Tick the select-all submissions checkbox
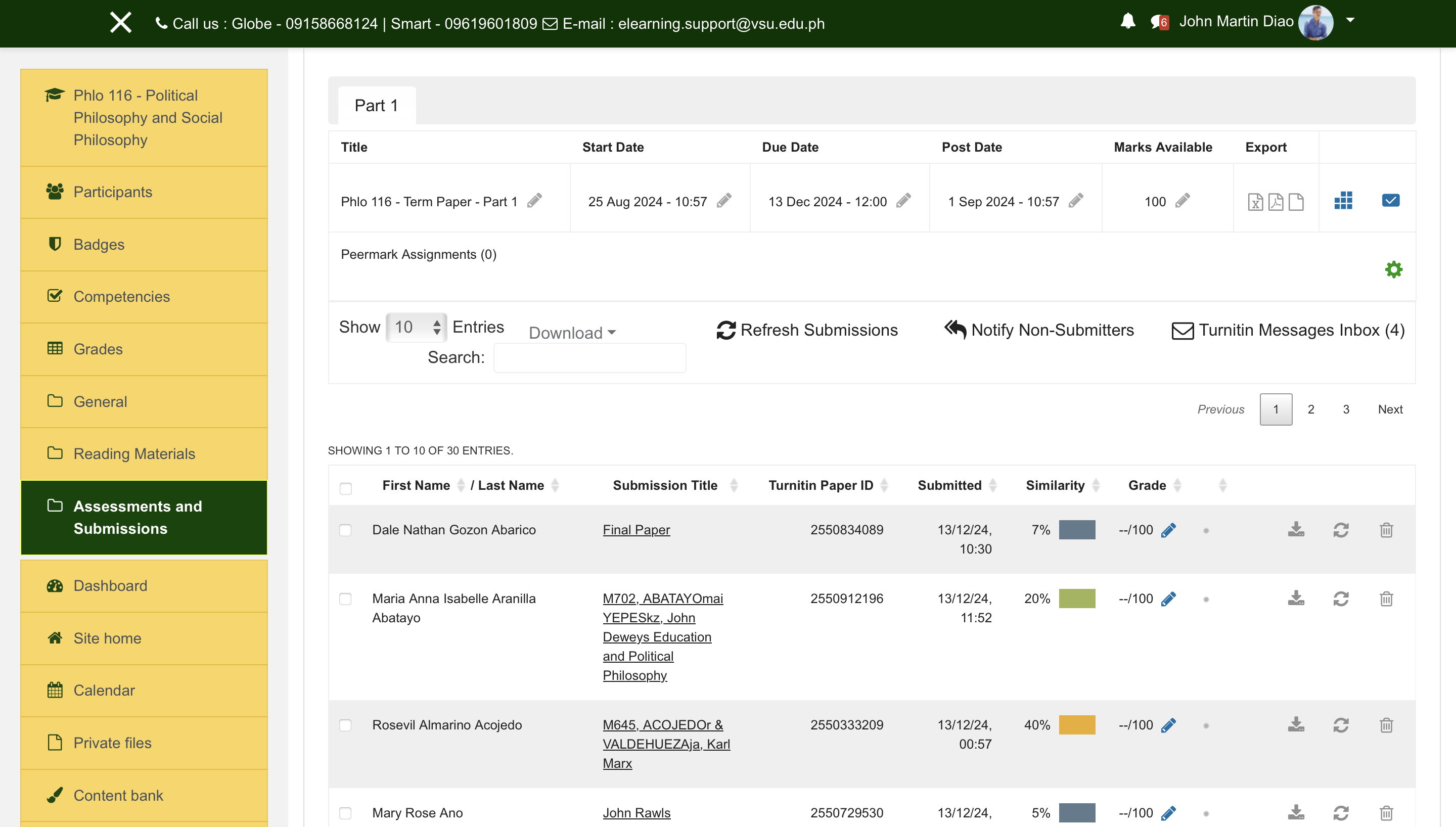This screenshot has height=827, width=1456. tap(345, 488)
